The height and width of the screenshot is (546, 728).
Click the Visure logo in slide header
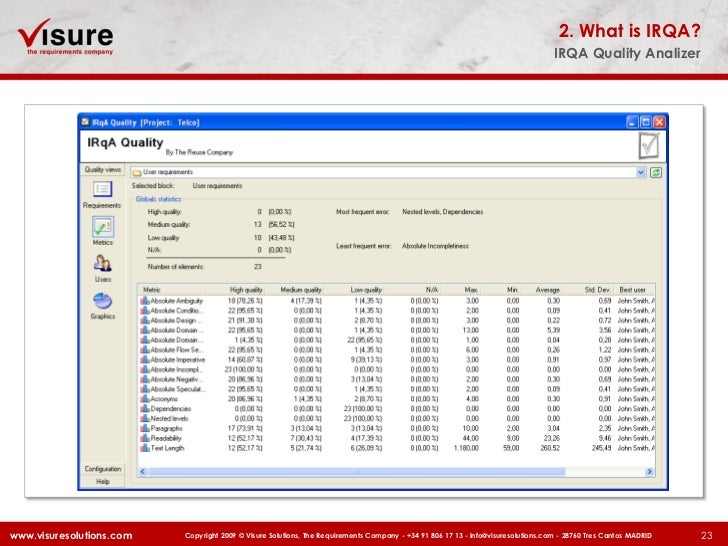click(65, 37)
